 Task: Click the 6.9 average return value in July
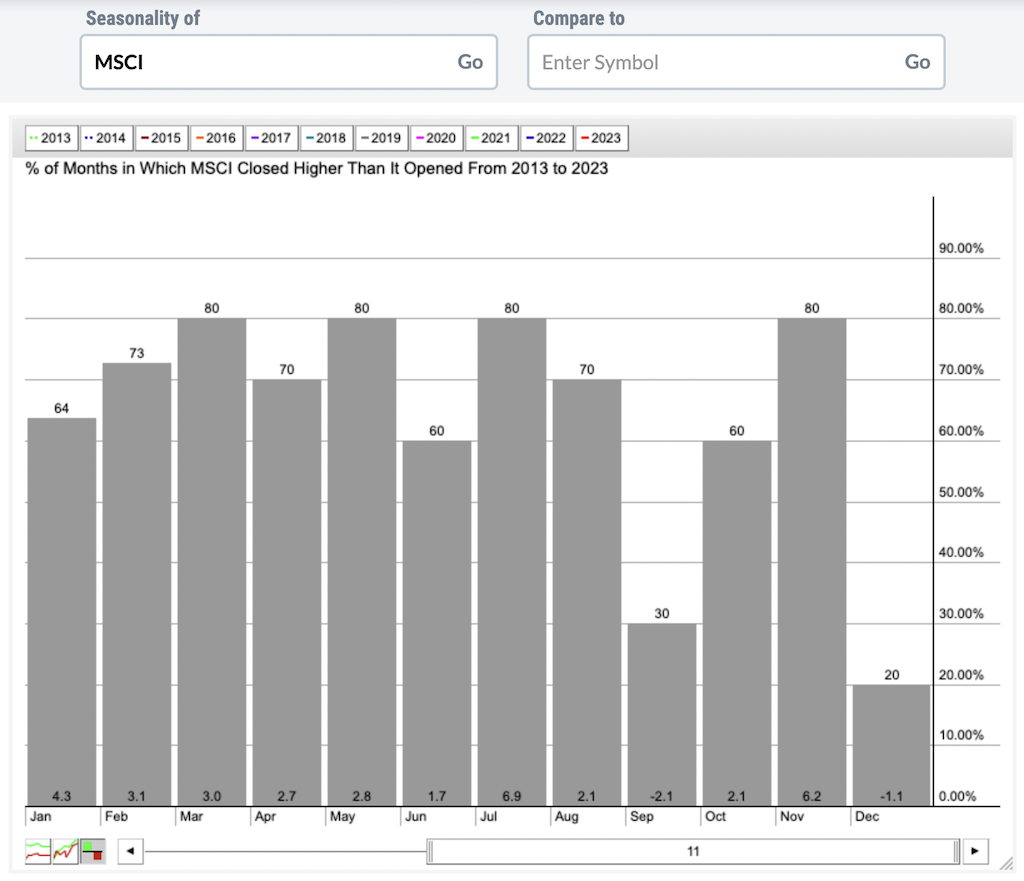click(x=512, y=796)
